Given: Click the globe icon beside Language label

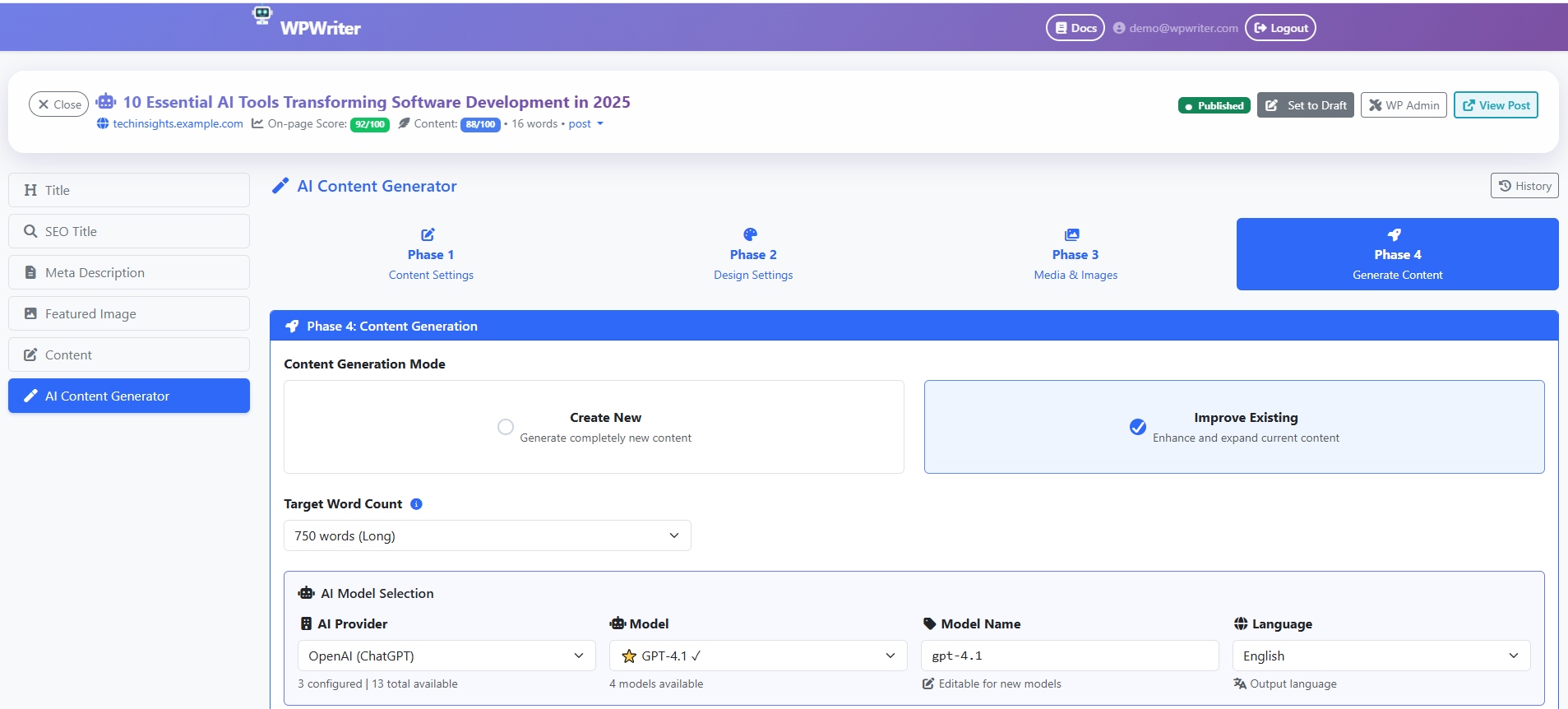Looking at the screenshot, I should point(1241,623).
